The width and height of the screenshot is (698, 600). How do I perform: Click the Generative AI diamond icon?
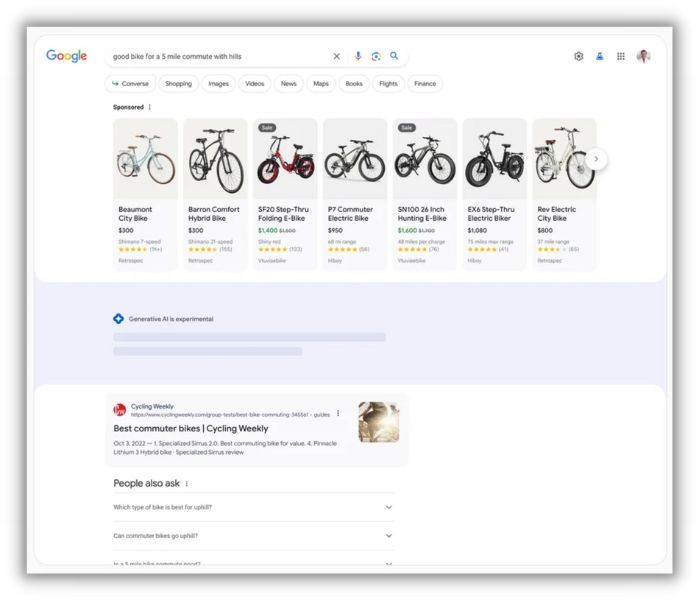tap(118, 319)
